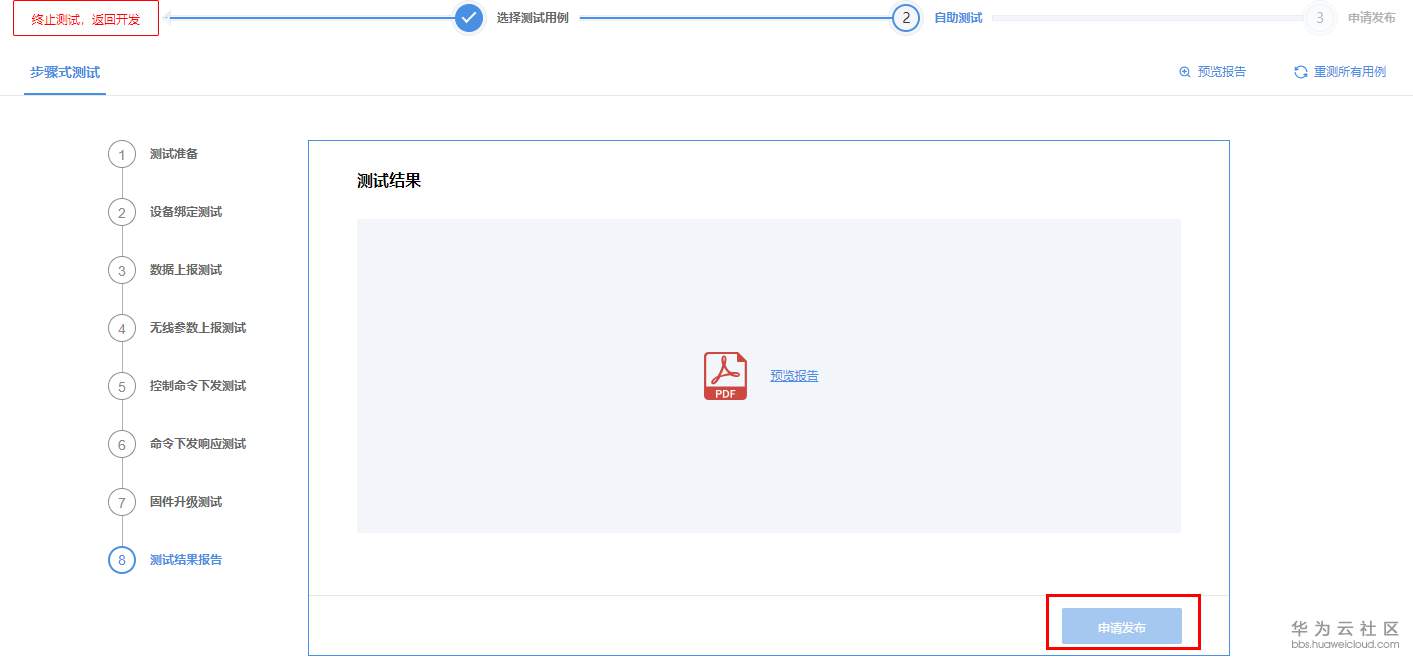
Task: Click 重测所有用例 to retest all cases
Action: pyautogui.click(x=1350, y=72)
